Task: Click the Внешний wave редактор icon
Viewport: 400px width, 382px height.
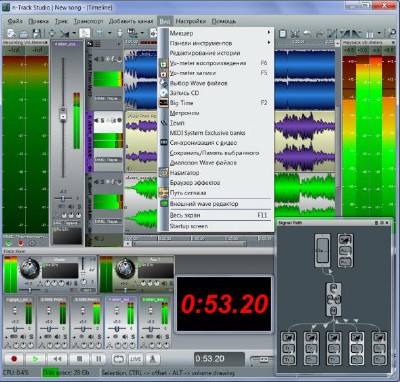Action: pos(164,203)
